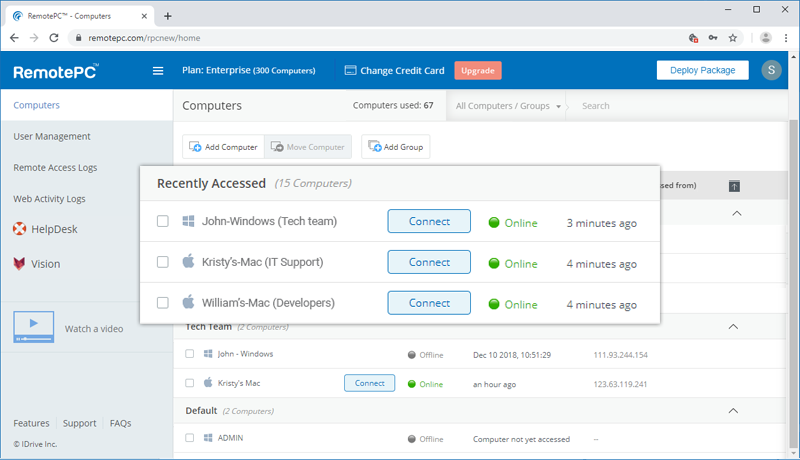800x460 pixels.
Task: Check the John-Windows (Tech team) checkbox
Action: coord(163,221)
